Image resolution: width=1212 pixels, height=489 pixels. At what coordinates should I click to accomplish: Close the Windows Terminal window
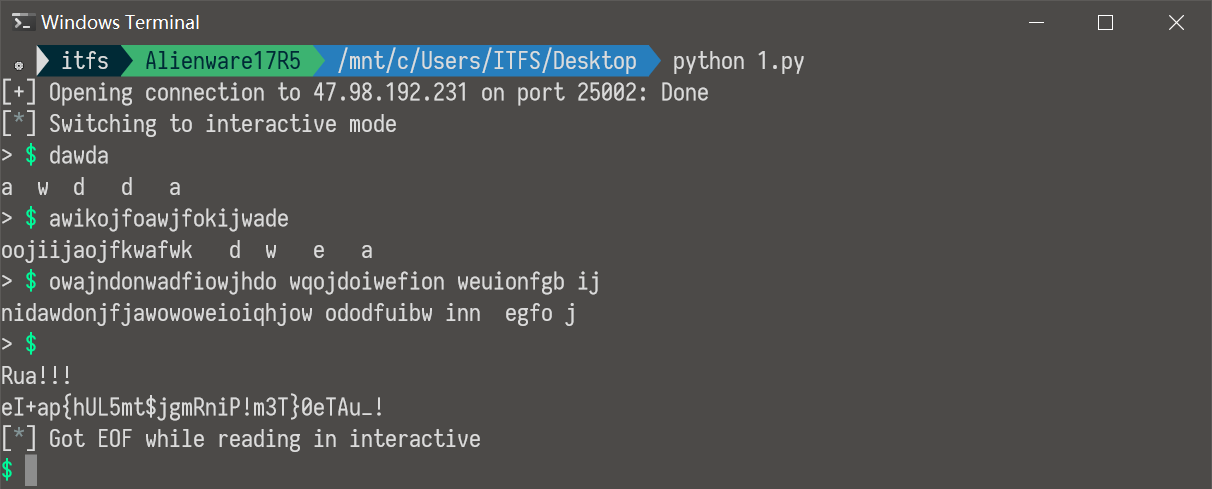click(1177, 22)
